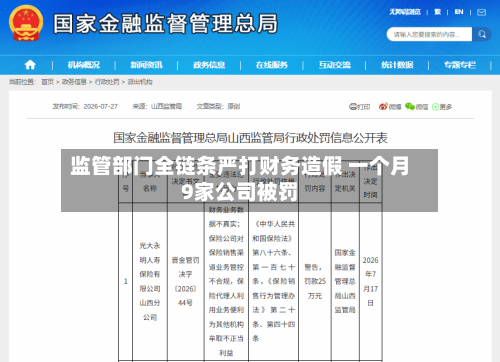Go to 派出机构 breadcrumb link

140,82
